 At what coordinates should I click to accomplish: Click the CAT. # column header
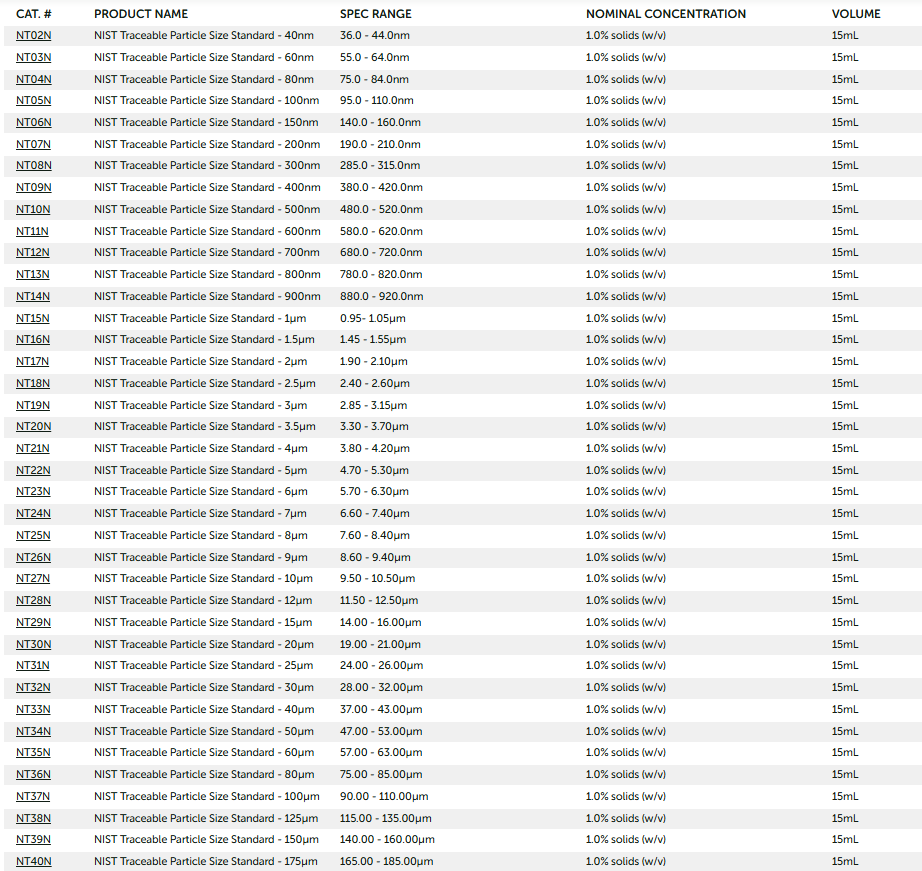(34, 14)
